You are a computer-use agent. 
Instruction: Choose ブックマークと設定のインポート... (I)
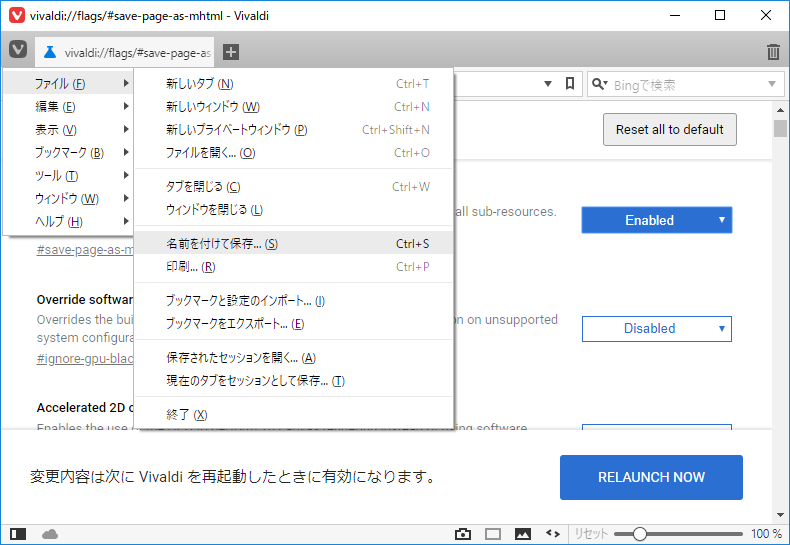(x=294, y=301)
